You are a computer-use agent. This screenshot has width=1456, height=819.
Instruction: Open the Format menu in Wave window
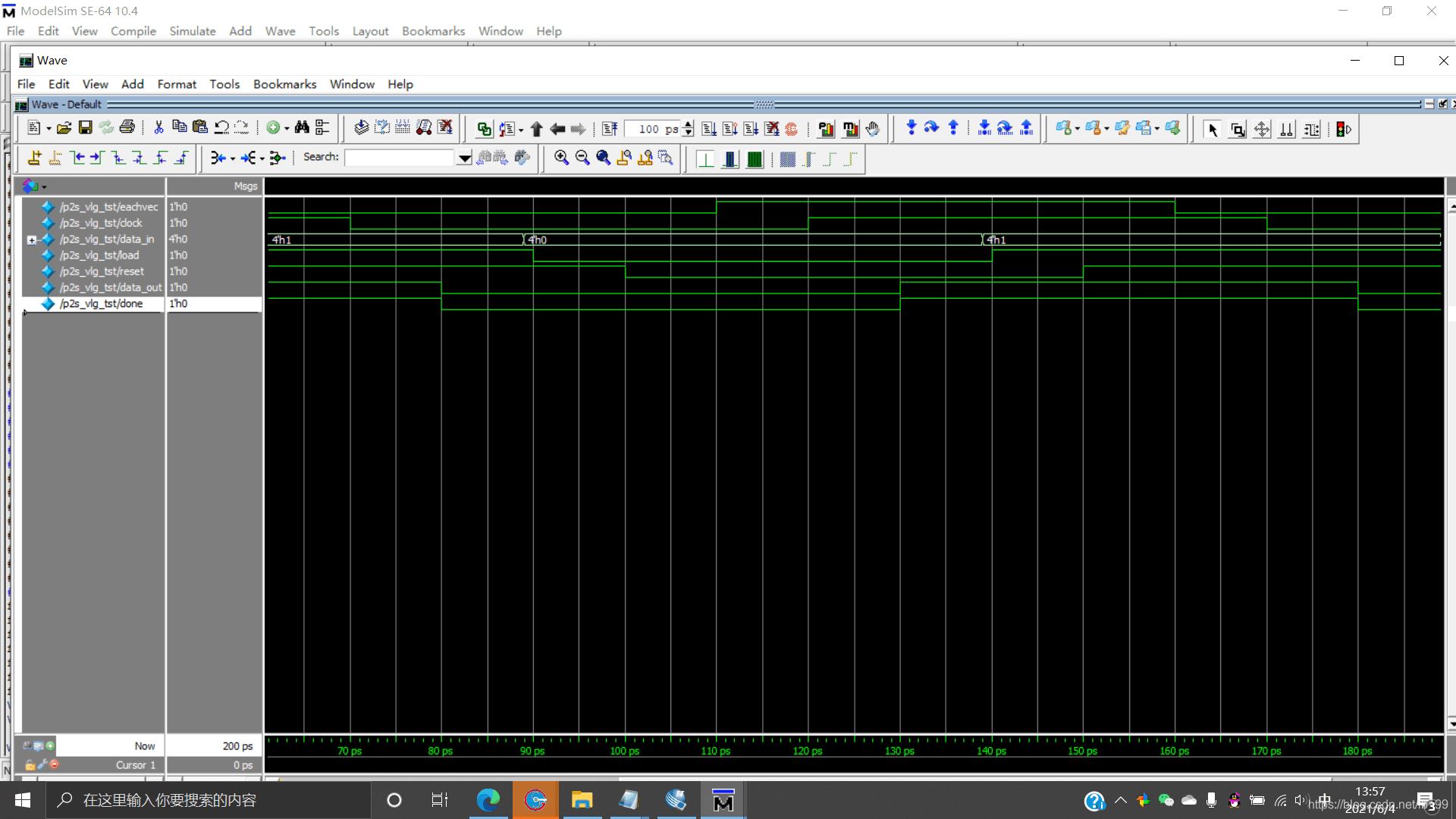tap(176, 84)
